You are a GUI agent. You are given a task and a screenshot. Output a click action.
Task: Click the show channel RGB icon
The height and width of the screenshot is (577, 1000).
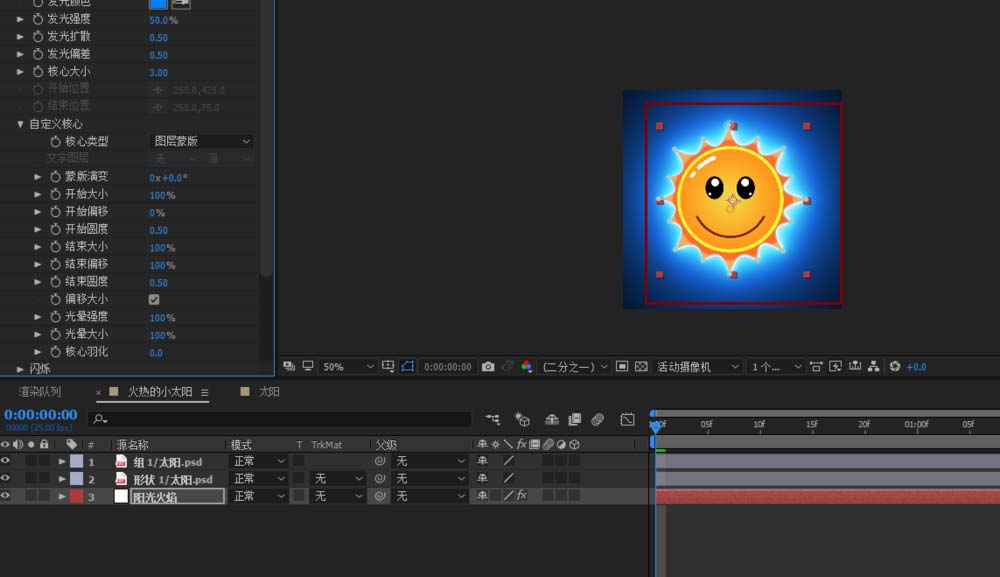coord(527,367)
